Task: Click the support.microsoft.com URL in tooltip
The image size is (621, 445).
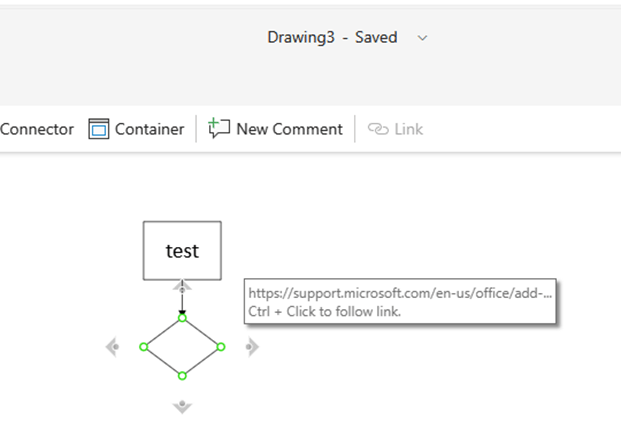Action: point(400,293)
